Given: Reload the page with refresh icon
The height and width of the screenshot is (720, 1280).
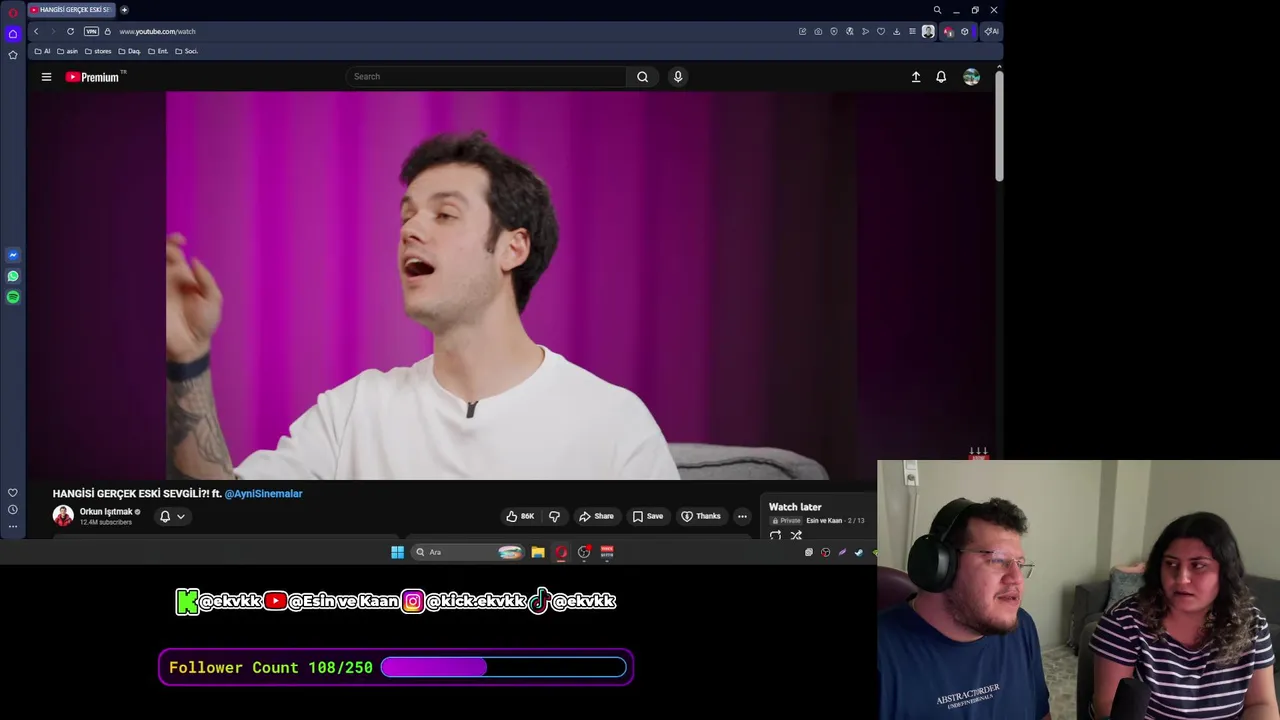Looking at the screenshot, I should tap(70, 31).
